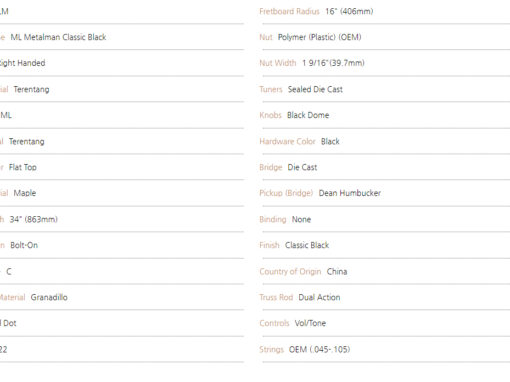Image resolution: width=510 pixels, height=382 pixels.
Task: Select the Granadillo material value
Action: (49, 297)
